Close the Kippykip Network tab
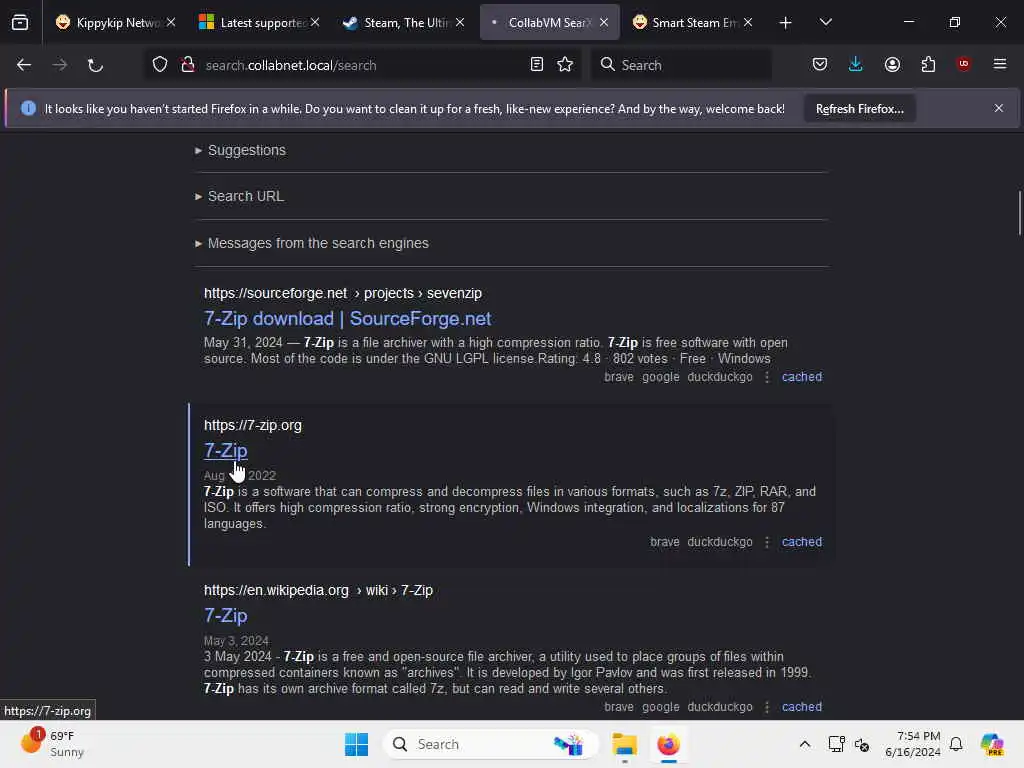 click(171, 23)
